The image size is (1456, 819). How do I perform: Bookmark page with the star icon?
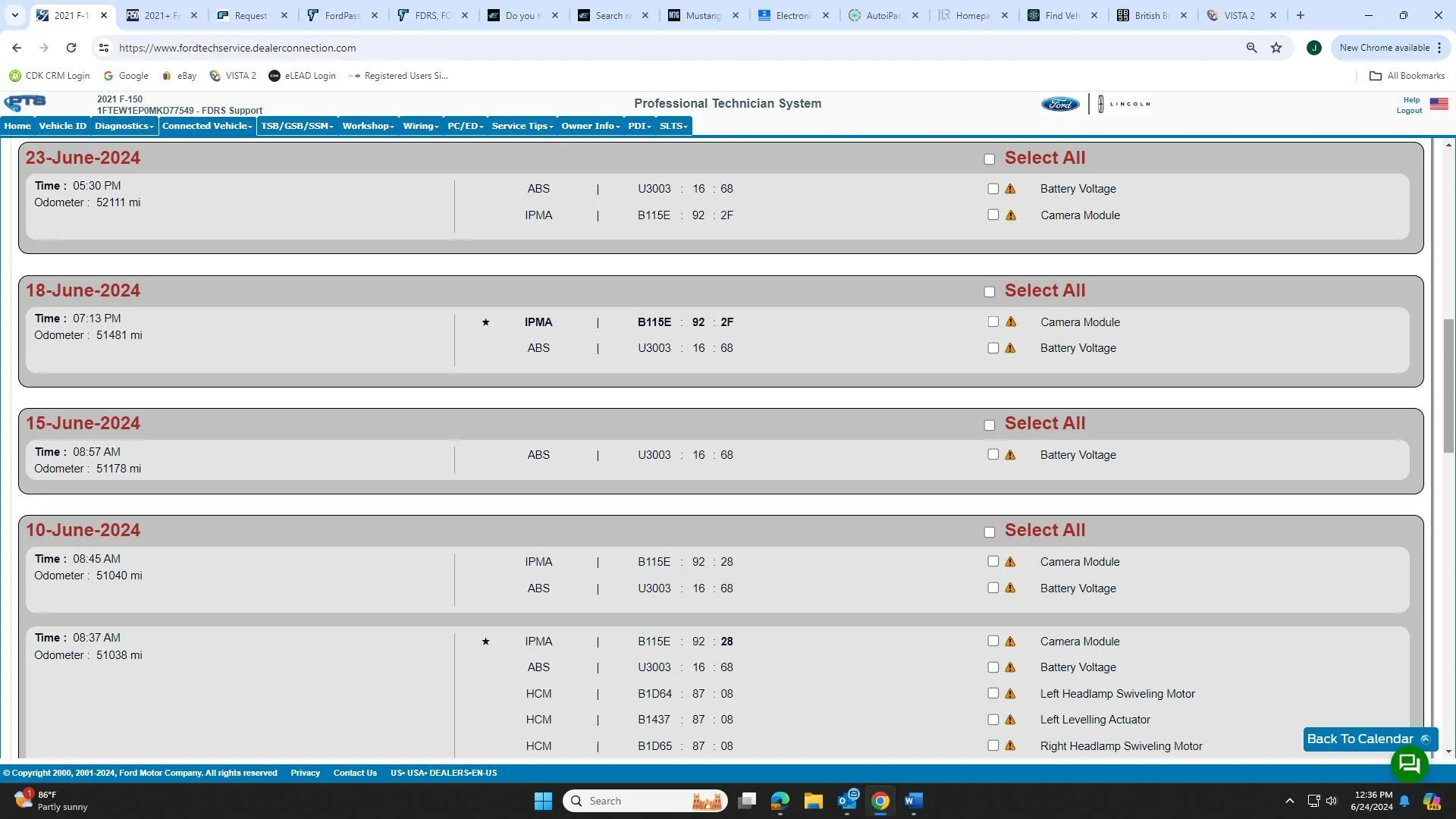click(x=1276, y=48)
